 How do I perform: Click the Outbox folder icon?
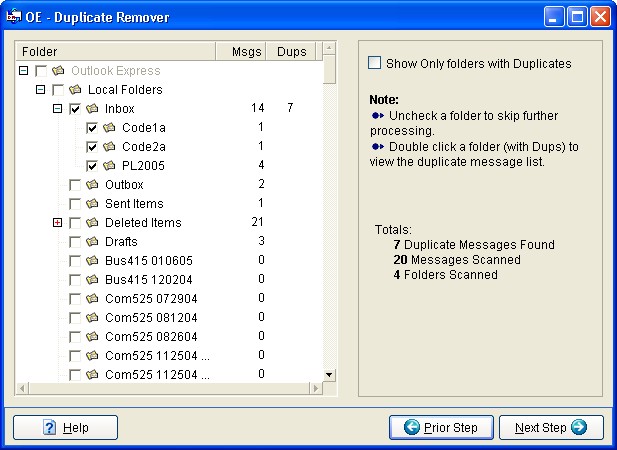point(92,184)
